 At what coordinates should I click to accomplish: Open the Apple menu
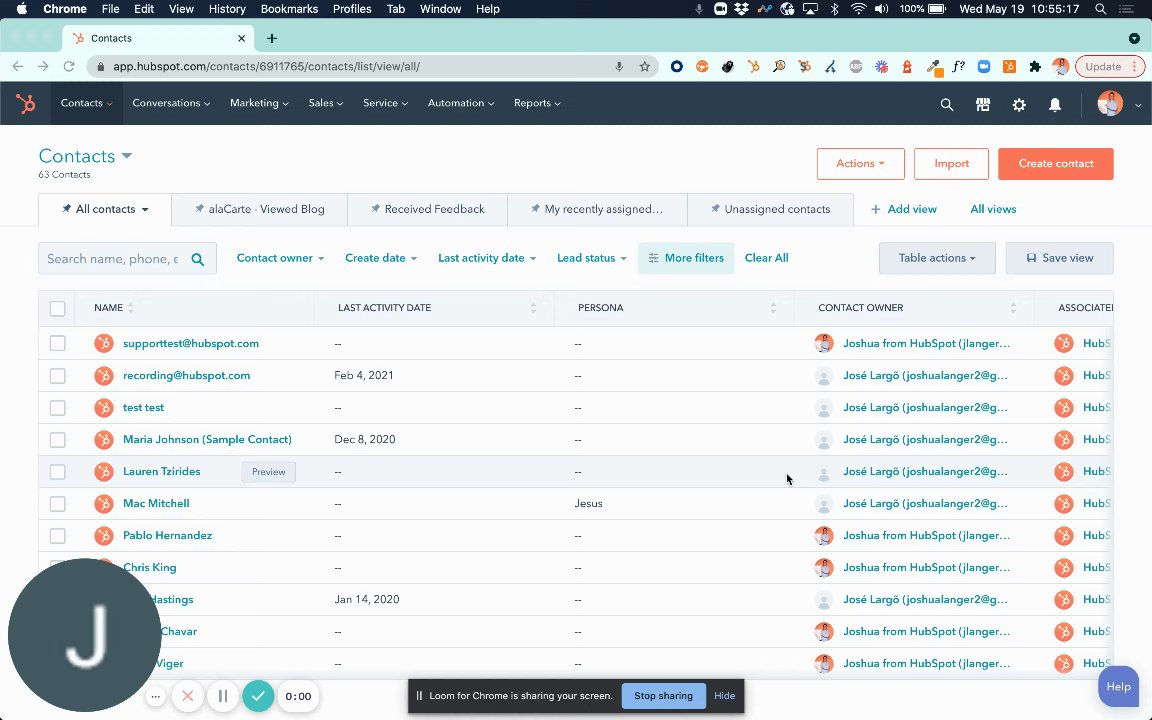tap(21, 9)
